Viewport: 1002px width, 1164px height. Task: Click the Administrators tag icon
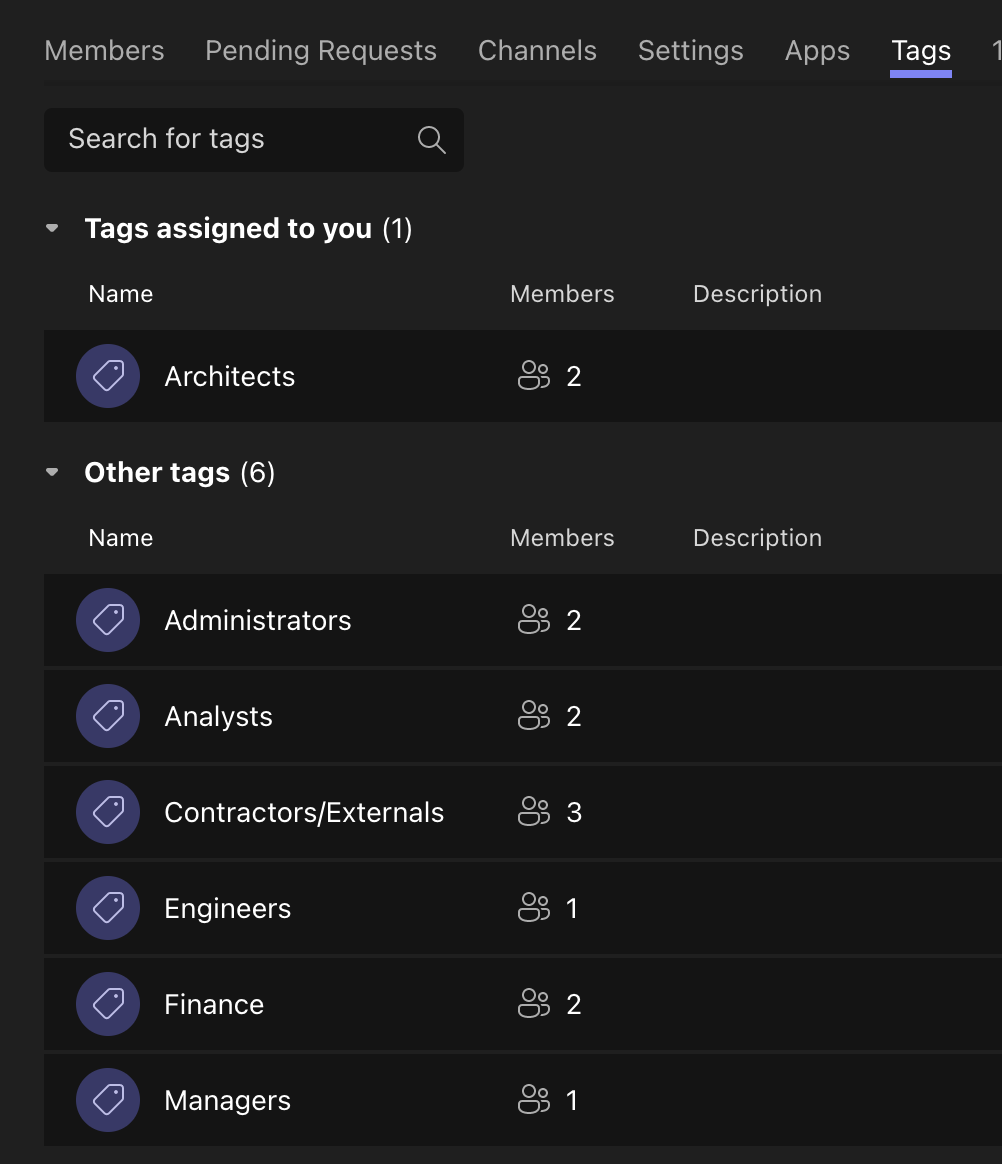click(x=108, y=620)
